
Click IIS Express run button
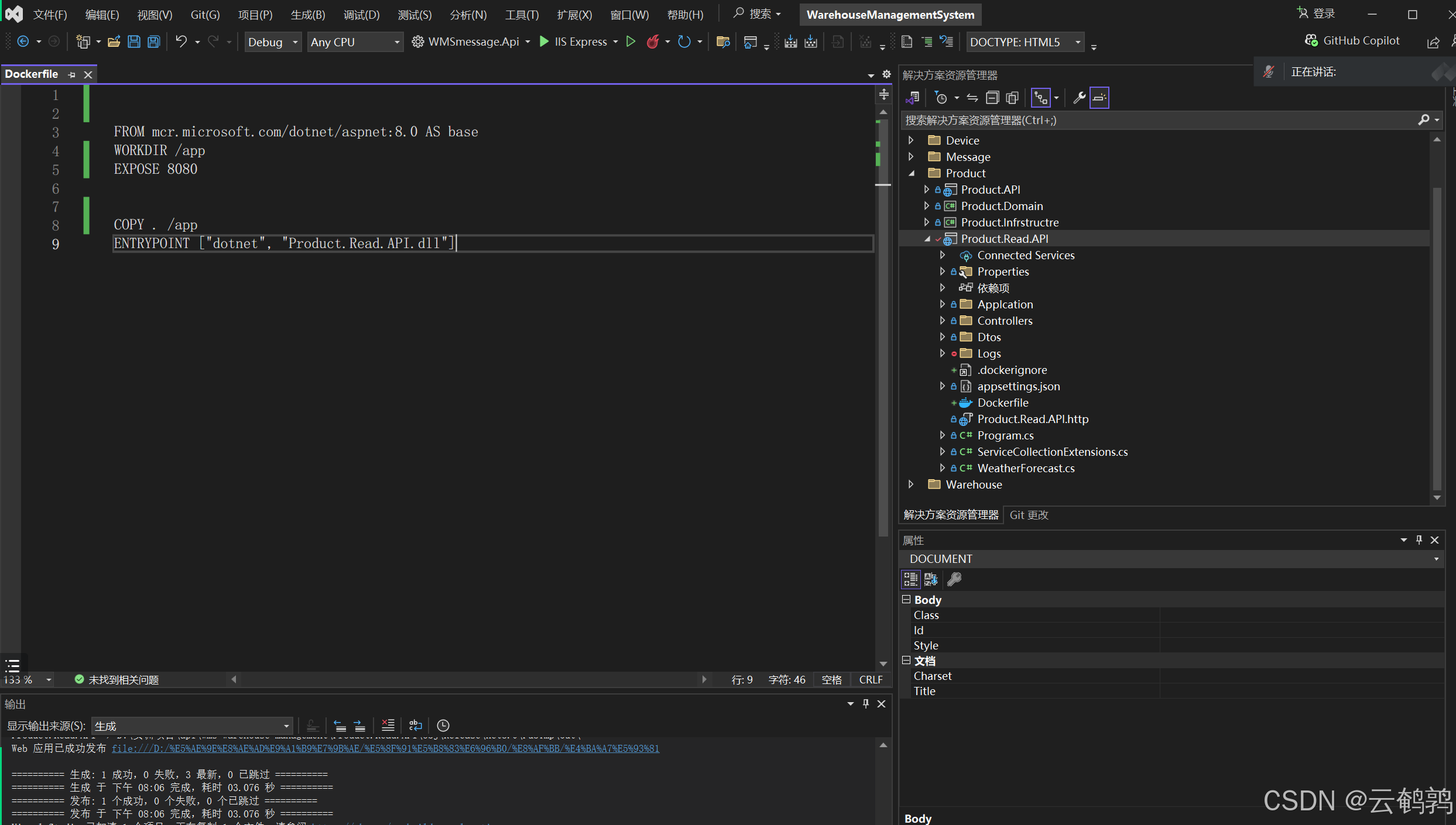coord(574,42)
